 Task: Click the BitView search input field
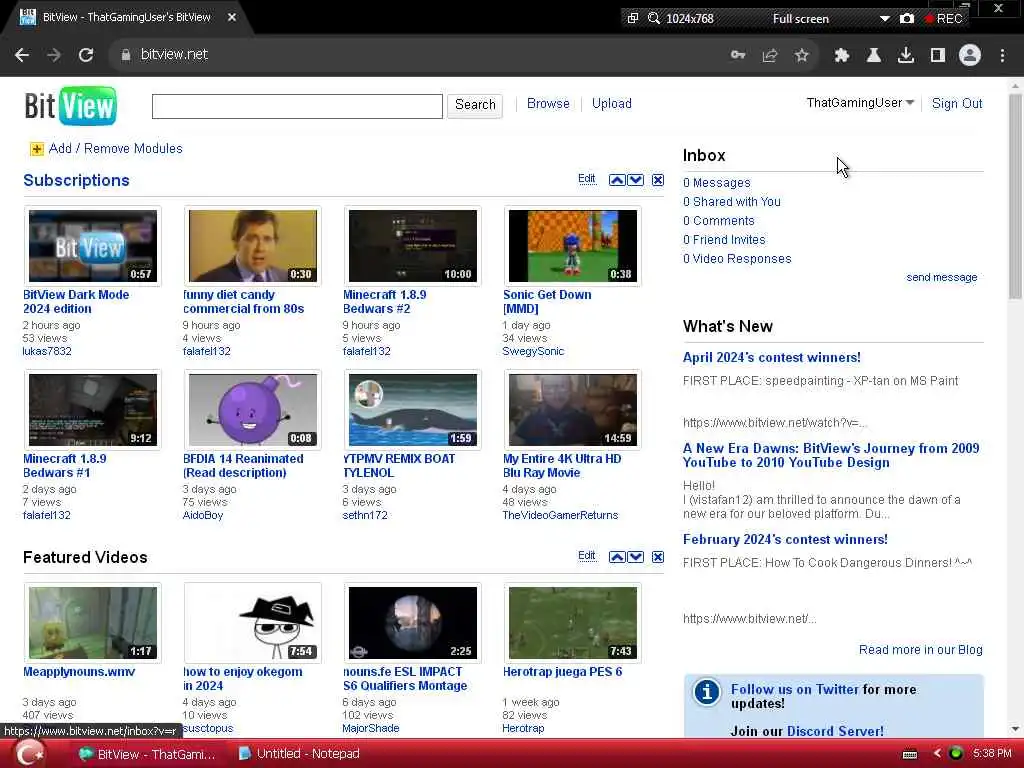[297, 106]
